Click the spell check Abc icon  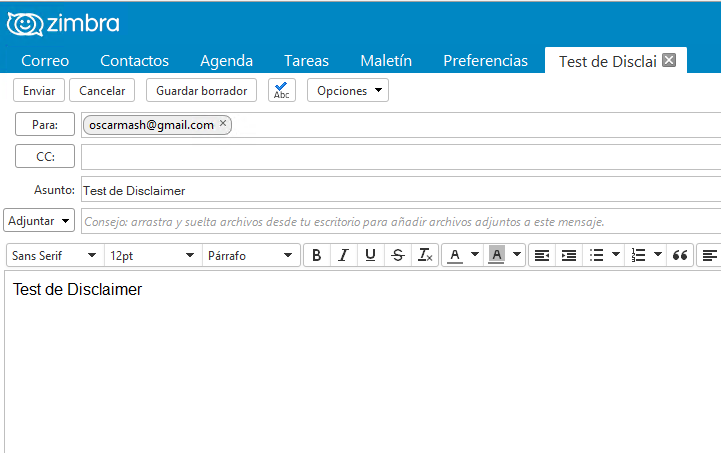(x=281, y=90)
